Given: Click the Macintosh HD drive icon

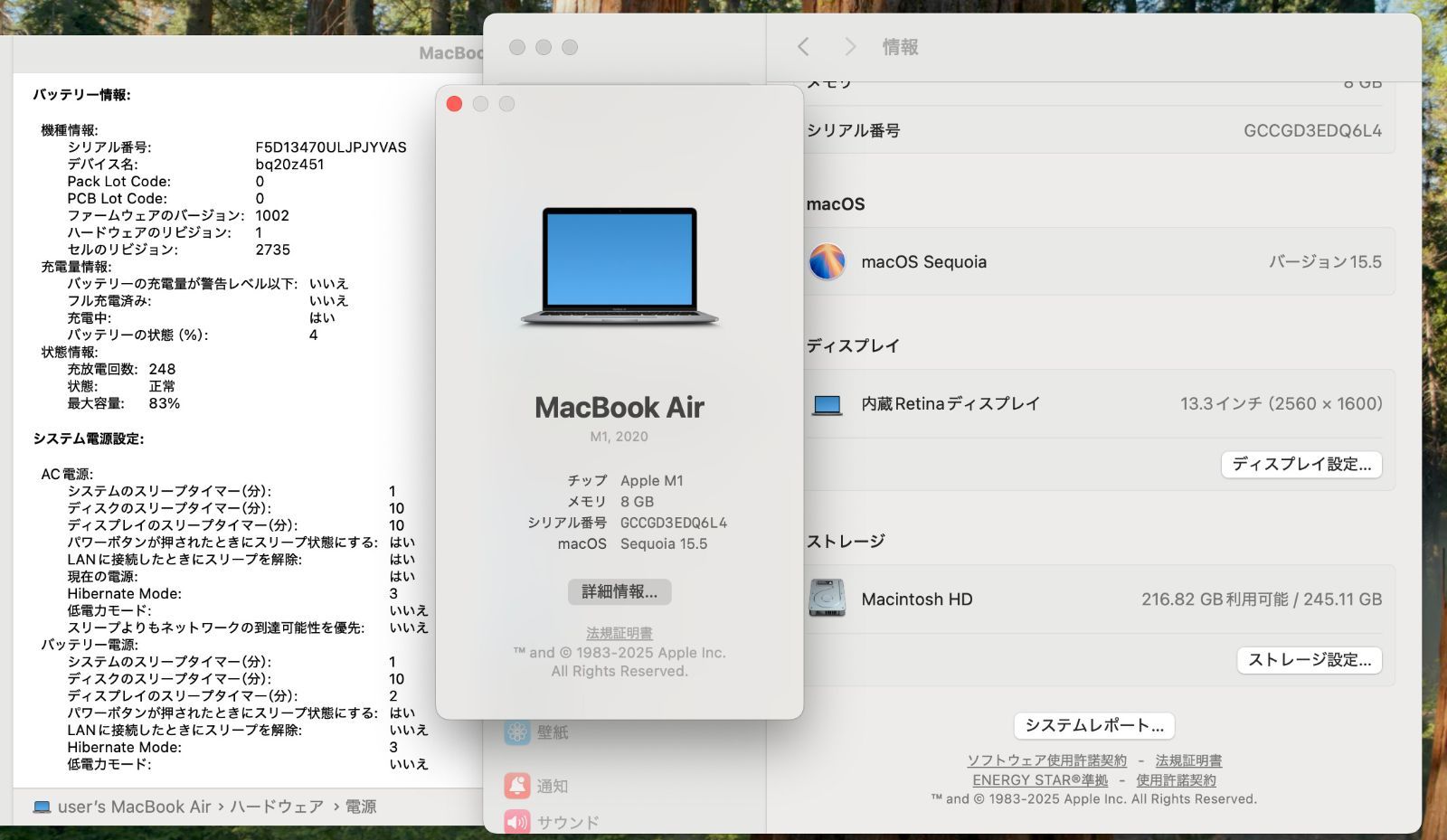Looking at the screenshot, I should point(827,599).
